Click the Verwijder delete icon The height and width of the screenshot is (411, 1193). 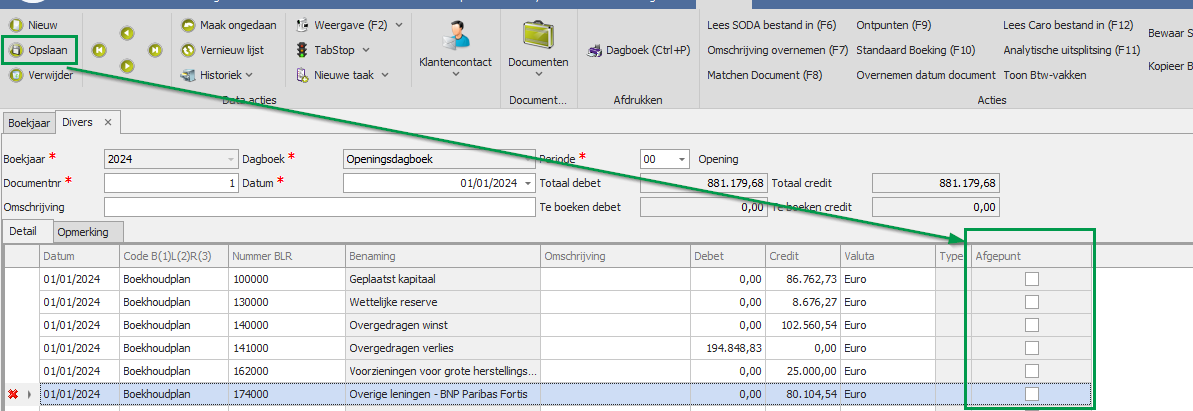pyautogui.click(x=15, y=74)
